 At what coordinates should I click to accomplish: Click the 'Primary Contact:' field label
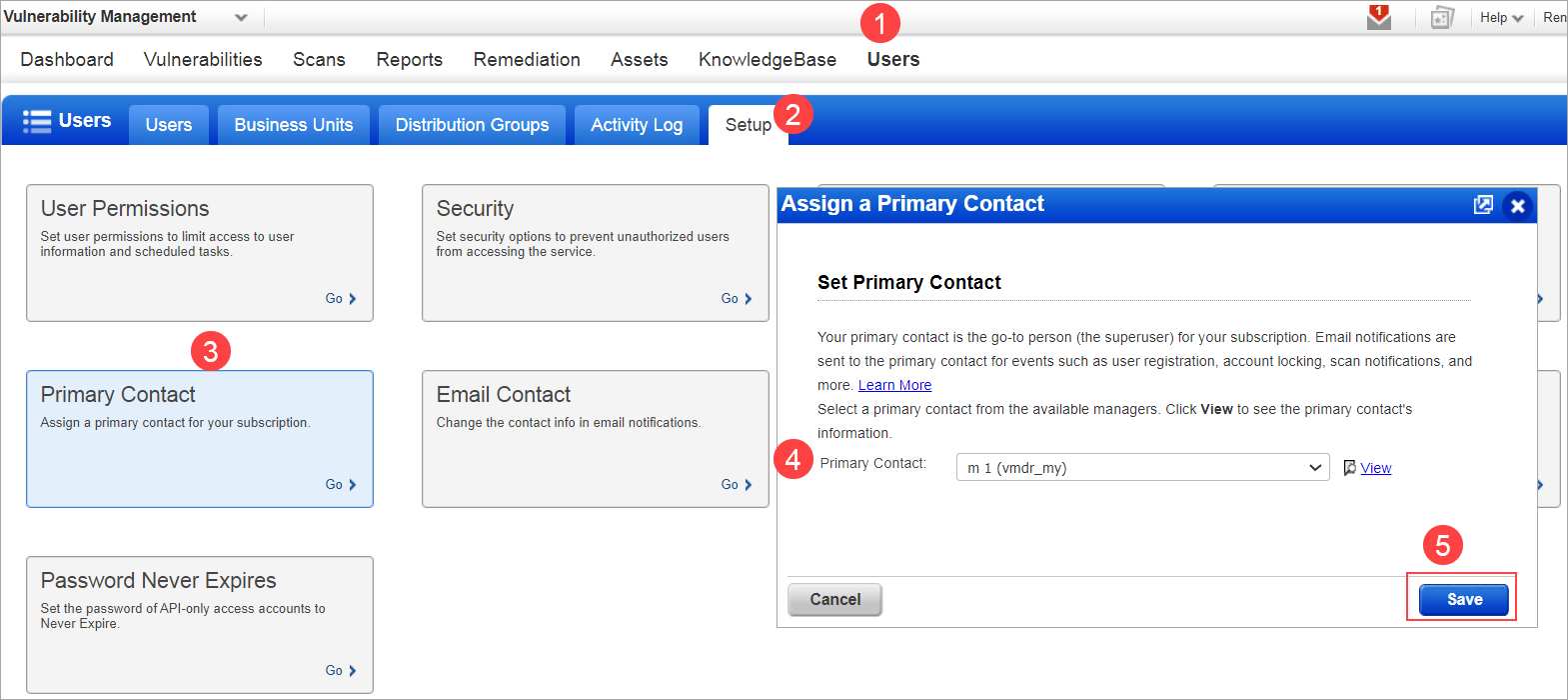pos(873,463)
